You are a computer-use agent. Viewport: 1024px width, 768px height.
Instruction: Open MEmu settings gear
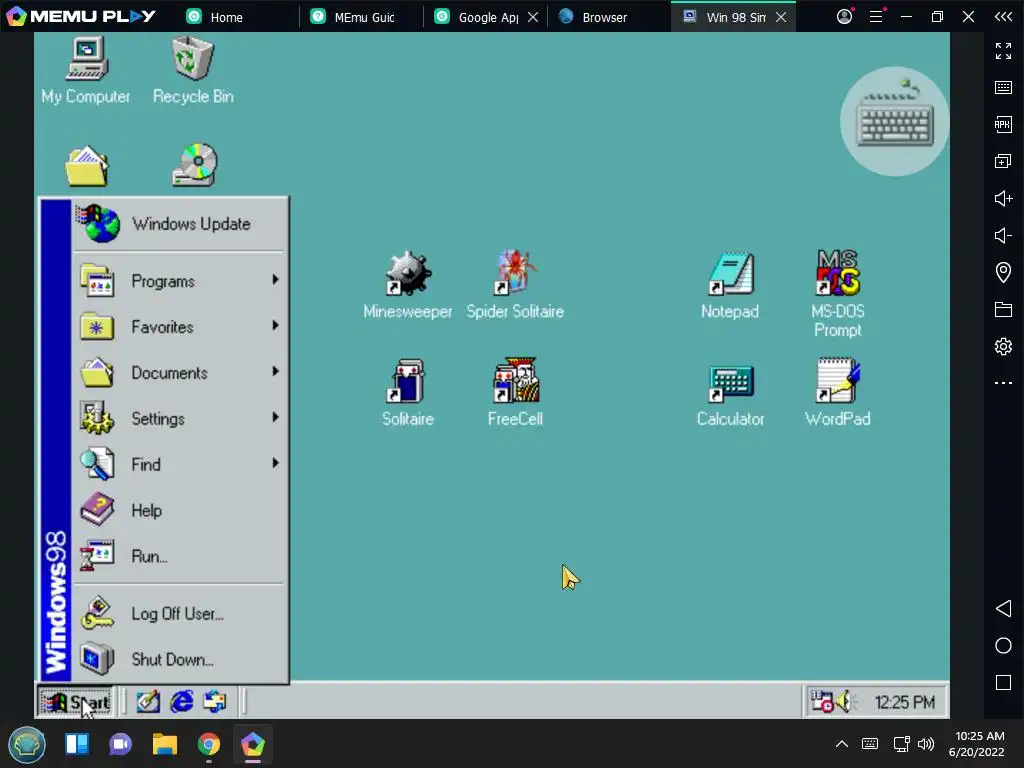1003,346
